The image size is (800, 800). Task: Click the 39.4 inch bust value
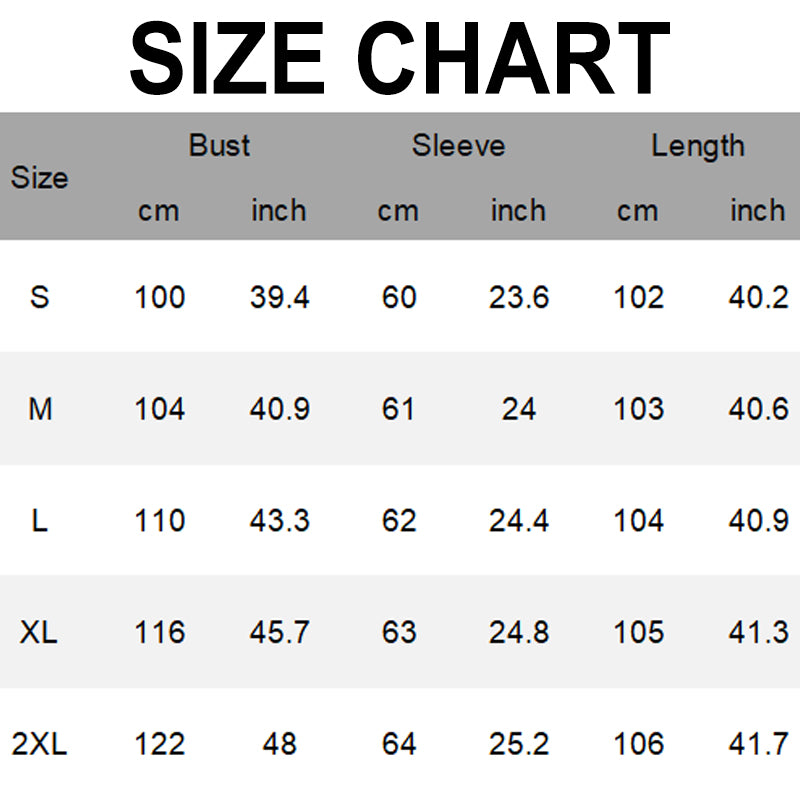[x=279, y=297]
